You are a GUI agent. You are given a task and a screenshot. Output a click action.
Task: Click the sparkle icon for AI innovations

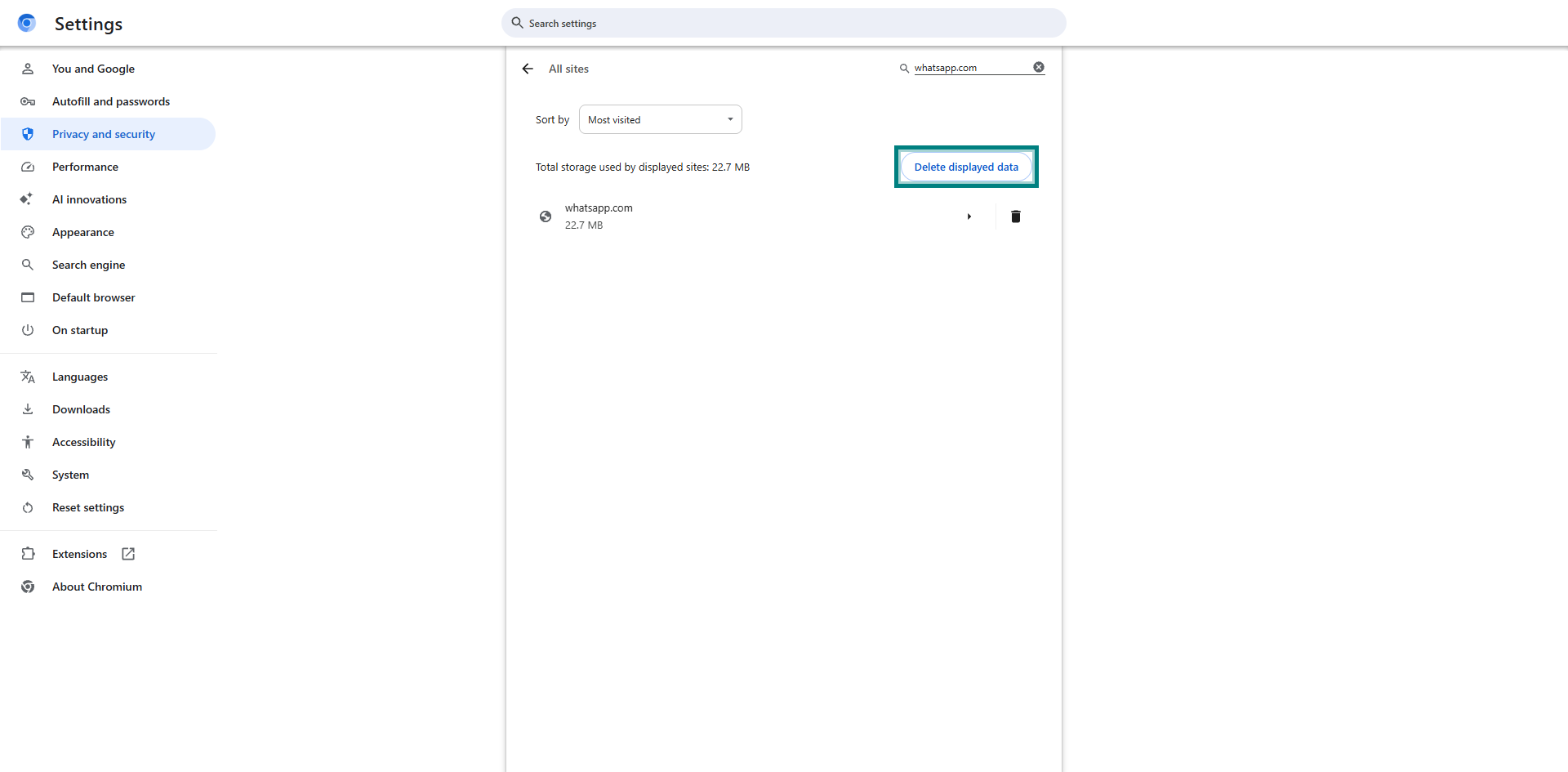(27, 199)
